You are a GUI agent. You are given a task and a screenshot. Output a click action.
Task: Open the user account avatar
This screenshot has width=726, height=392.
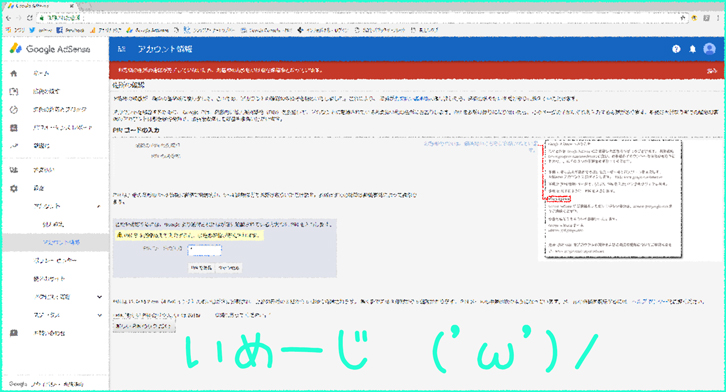tap(709, 49)
